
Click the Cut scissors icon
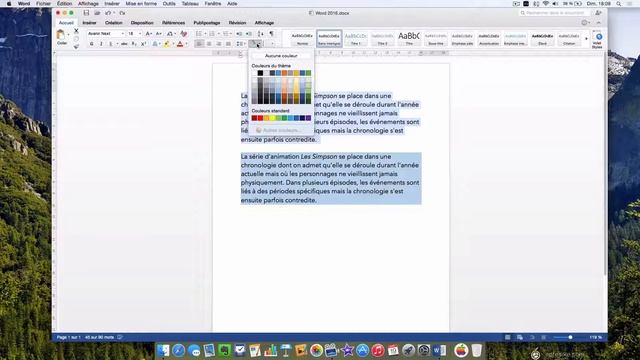pyautogui.click(x=76, y=31)
